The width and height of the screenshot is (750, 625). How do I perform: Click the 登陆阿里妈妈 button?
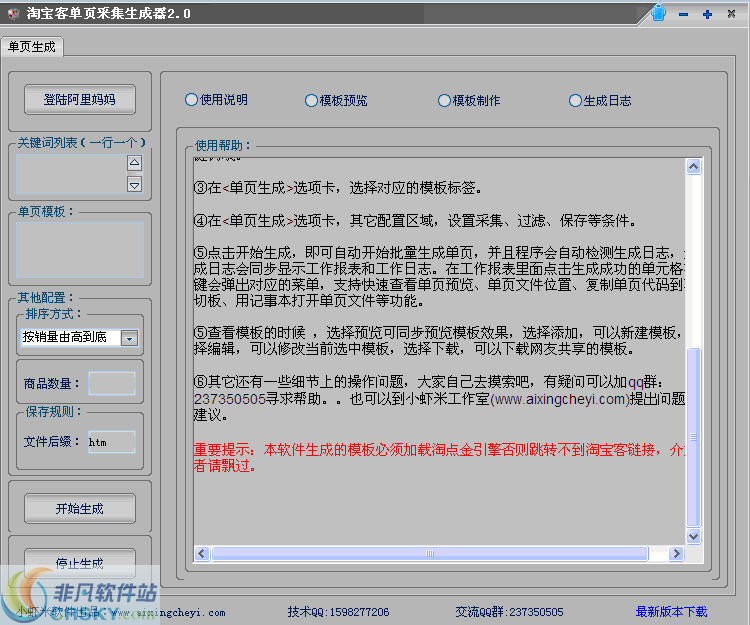click(80, 99)
